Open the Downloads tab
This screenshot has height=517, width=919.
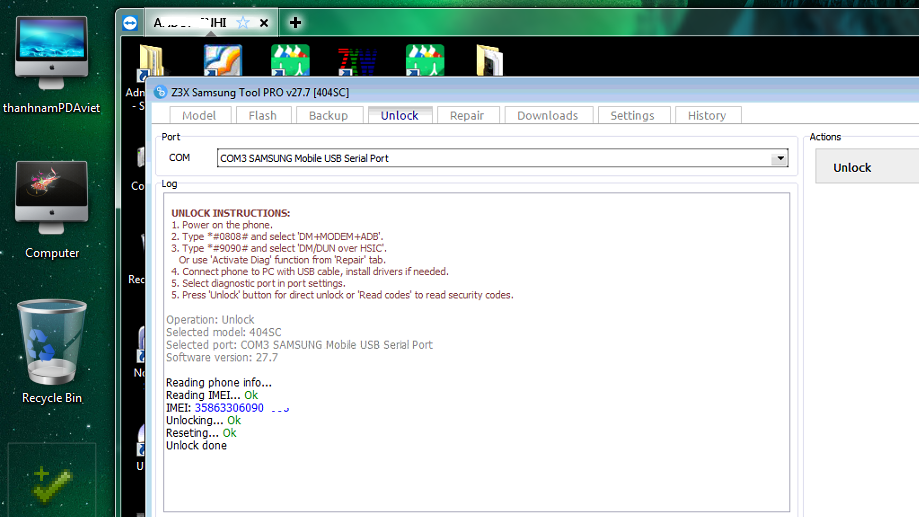[547, 115]
